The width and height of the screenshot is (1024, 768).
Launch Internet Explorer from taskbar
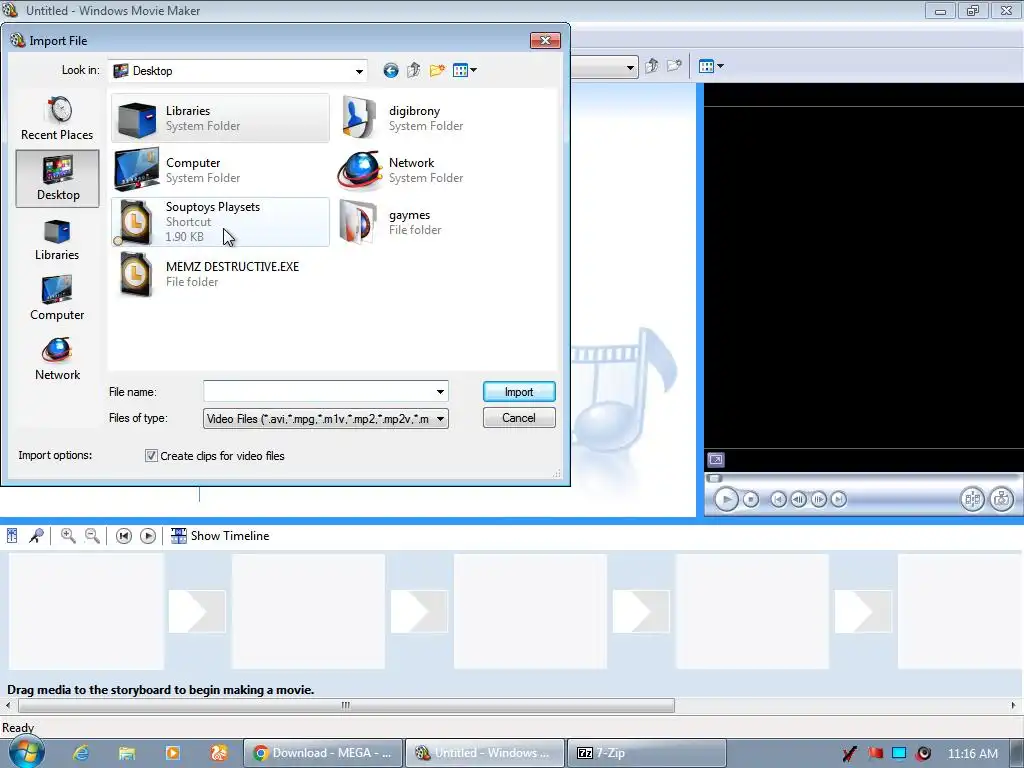coord(81,753)
